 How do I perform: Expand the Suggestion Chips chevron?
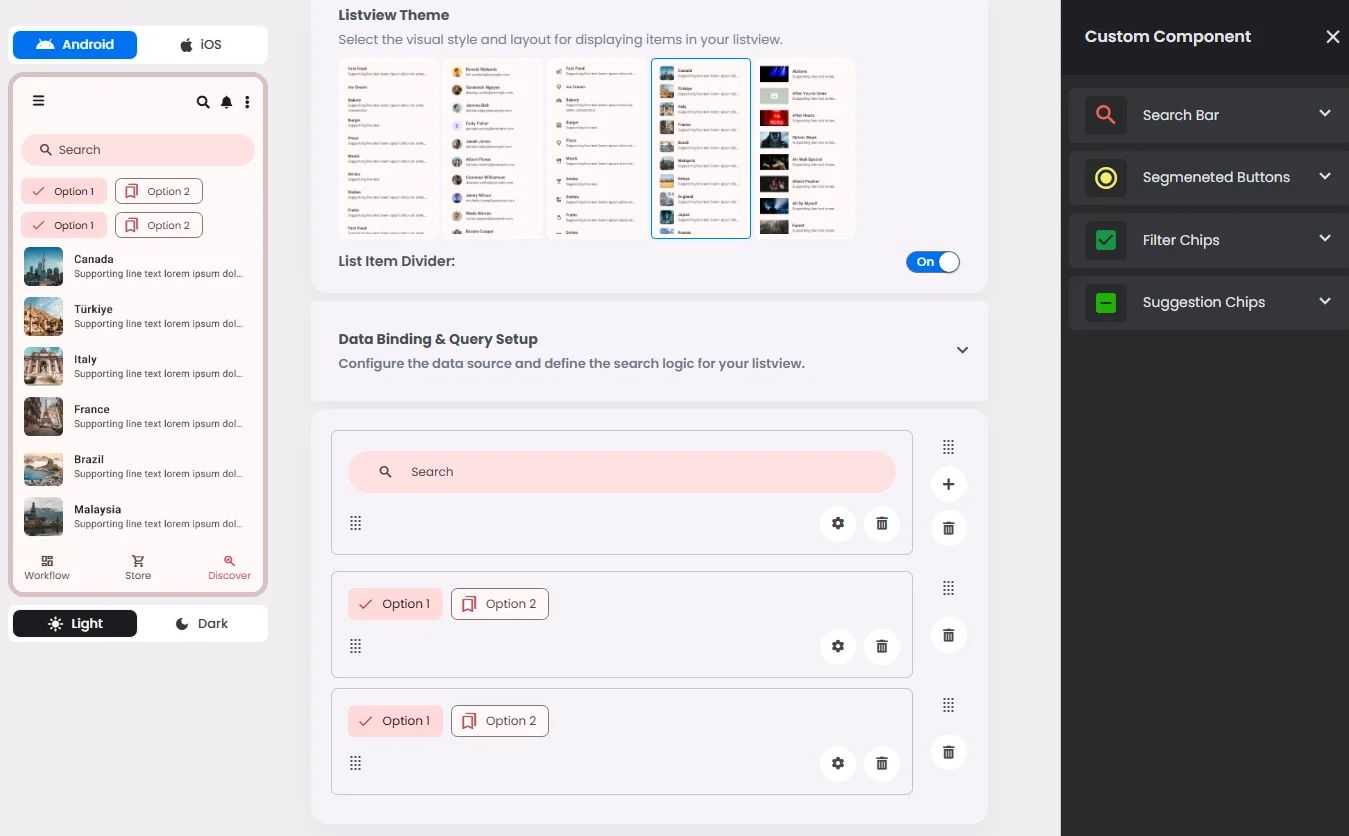point(1325,301)
